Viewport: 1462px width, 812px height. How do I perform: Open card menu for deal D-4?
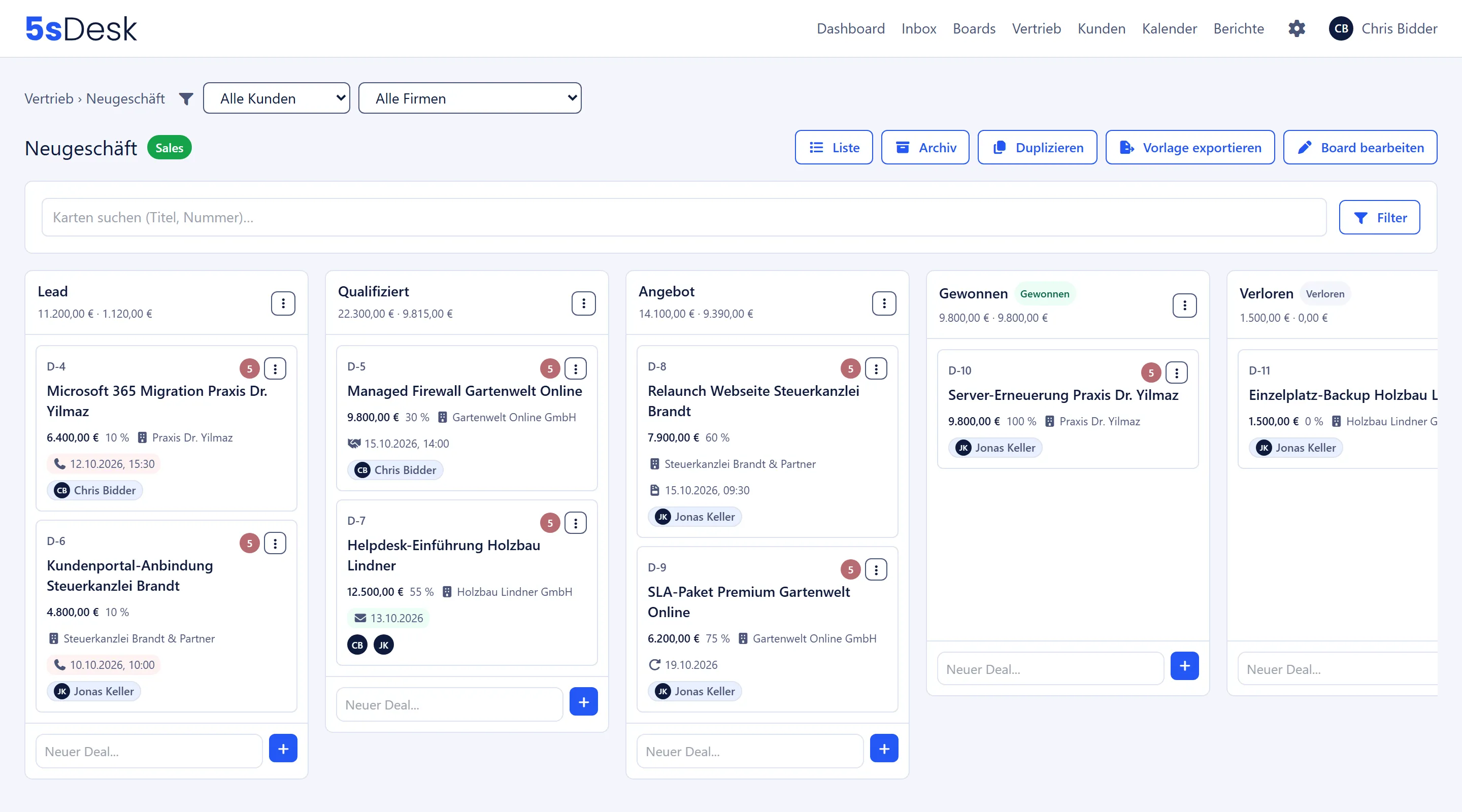(275, 369)
